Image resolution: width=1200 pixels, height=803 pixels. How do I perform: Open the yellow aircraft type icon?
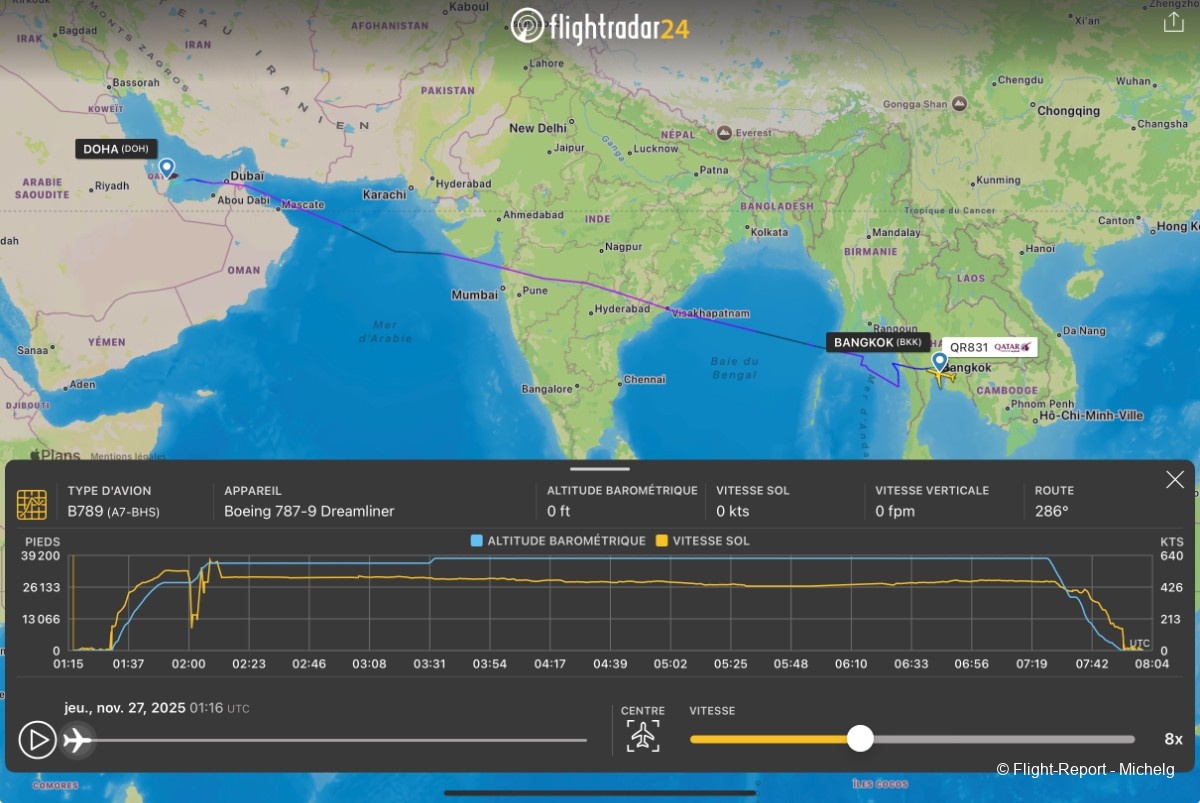point(32,504)
